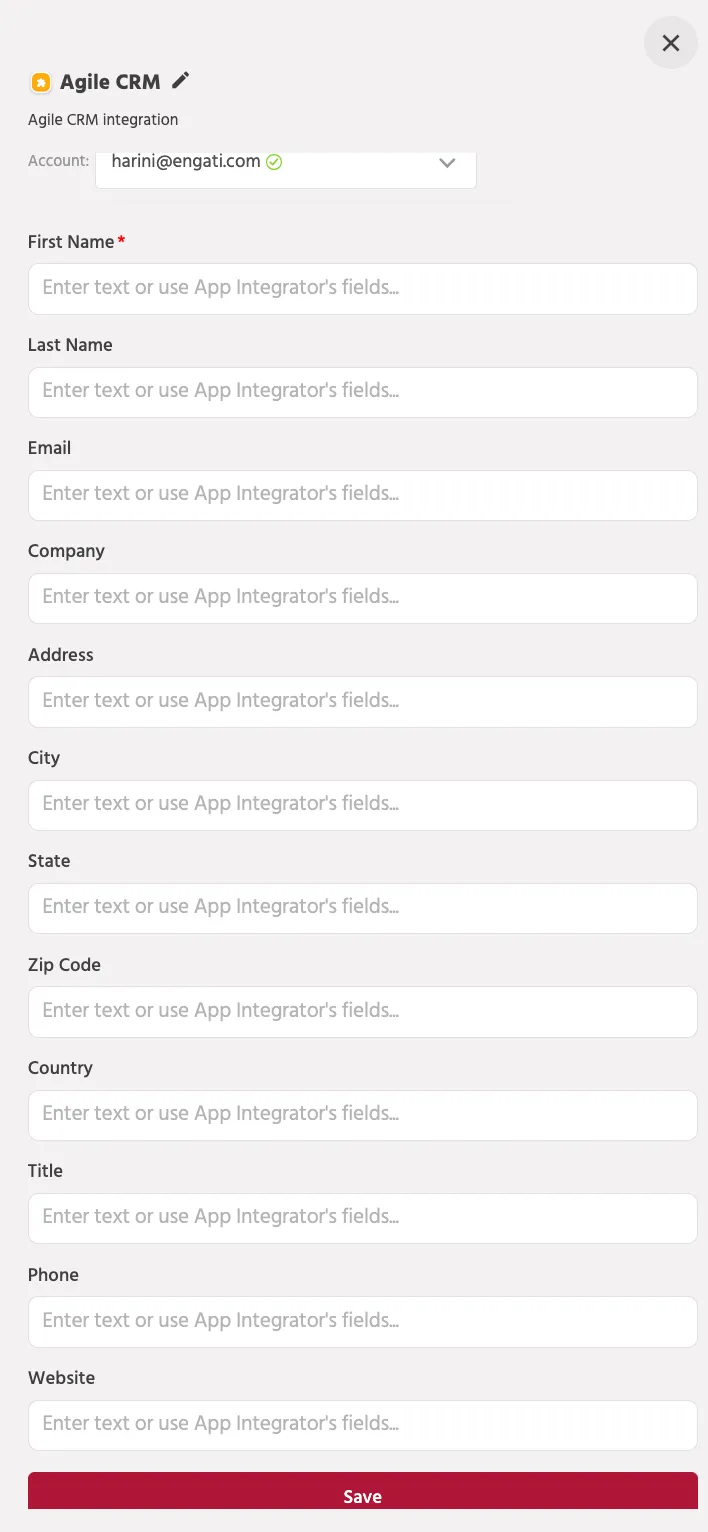This screenshot has width=708, height=1532.
Task: Close the panel with the X icon
Action: pyautogui.click(x=671, y=43)
